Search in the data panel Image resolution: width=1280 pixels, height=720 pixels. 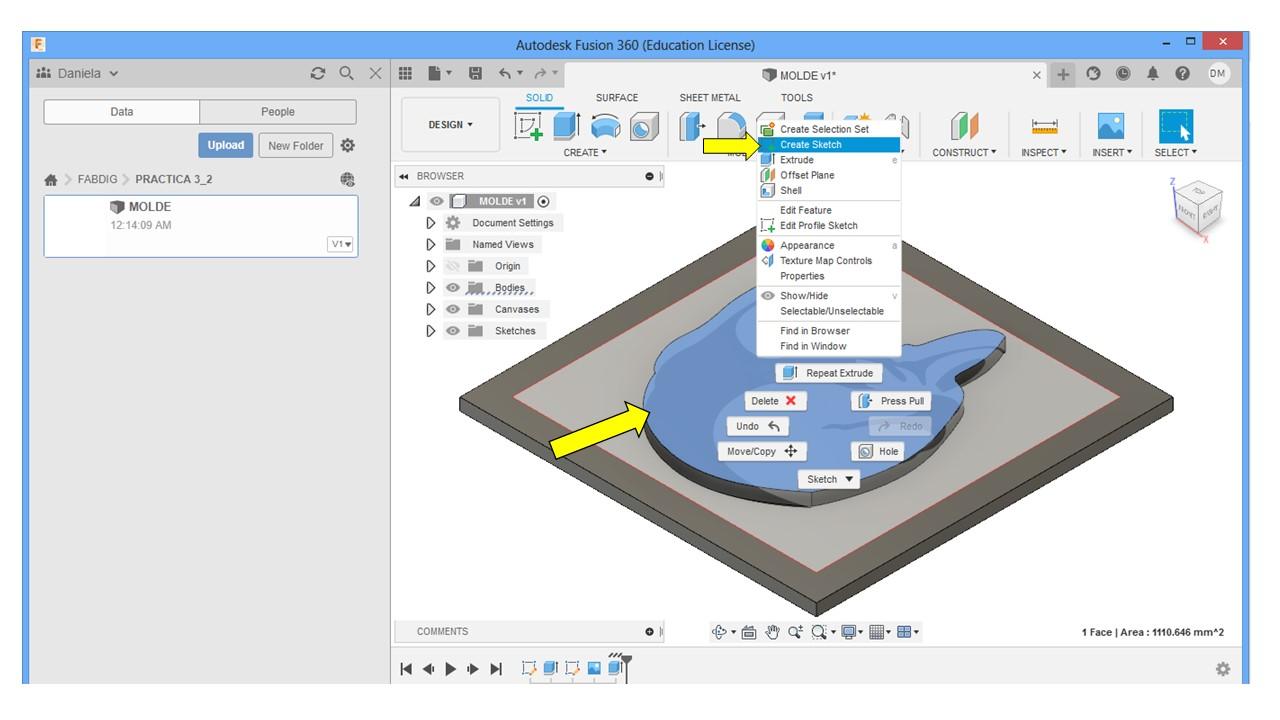tap(347, 73)
